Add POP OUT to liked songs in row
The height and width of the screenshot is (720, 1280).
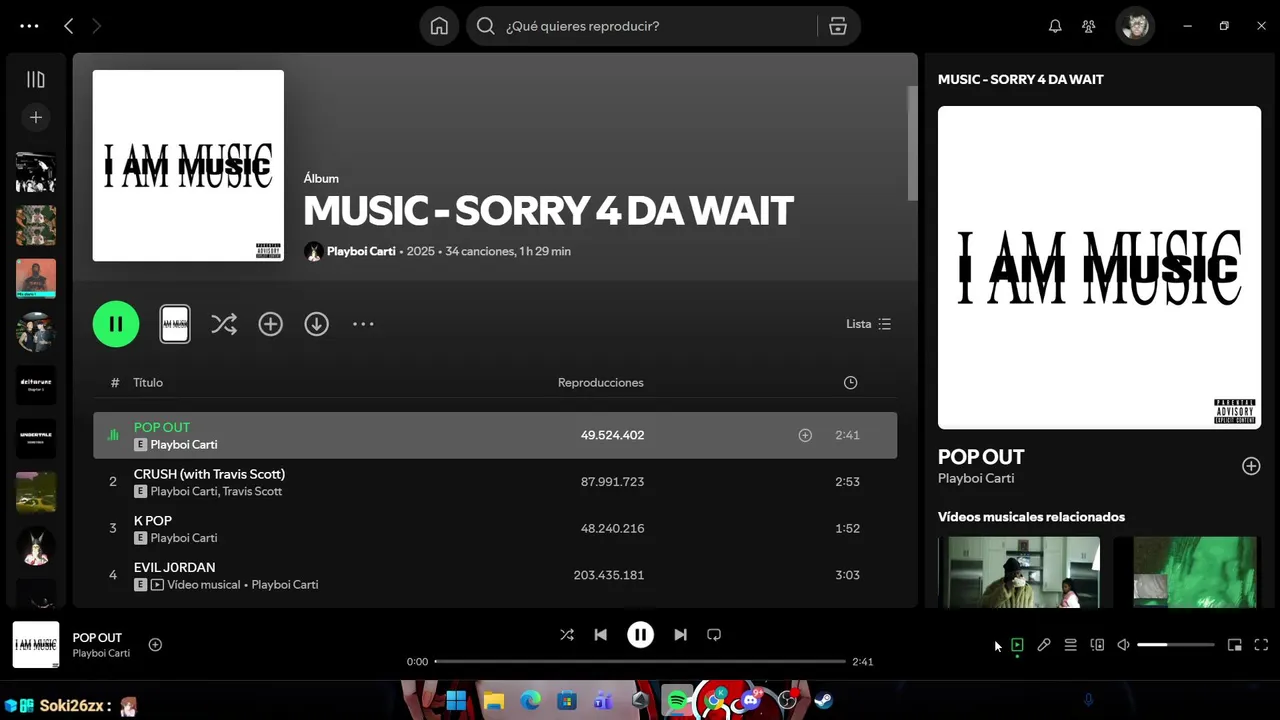(x=805, y=435)
